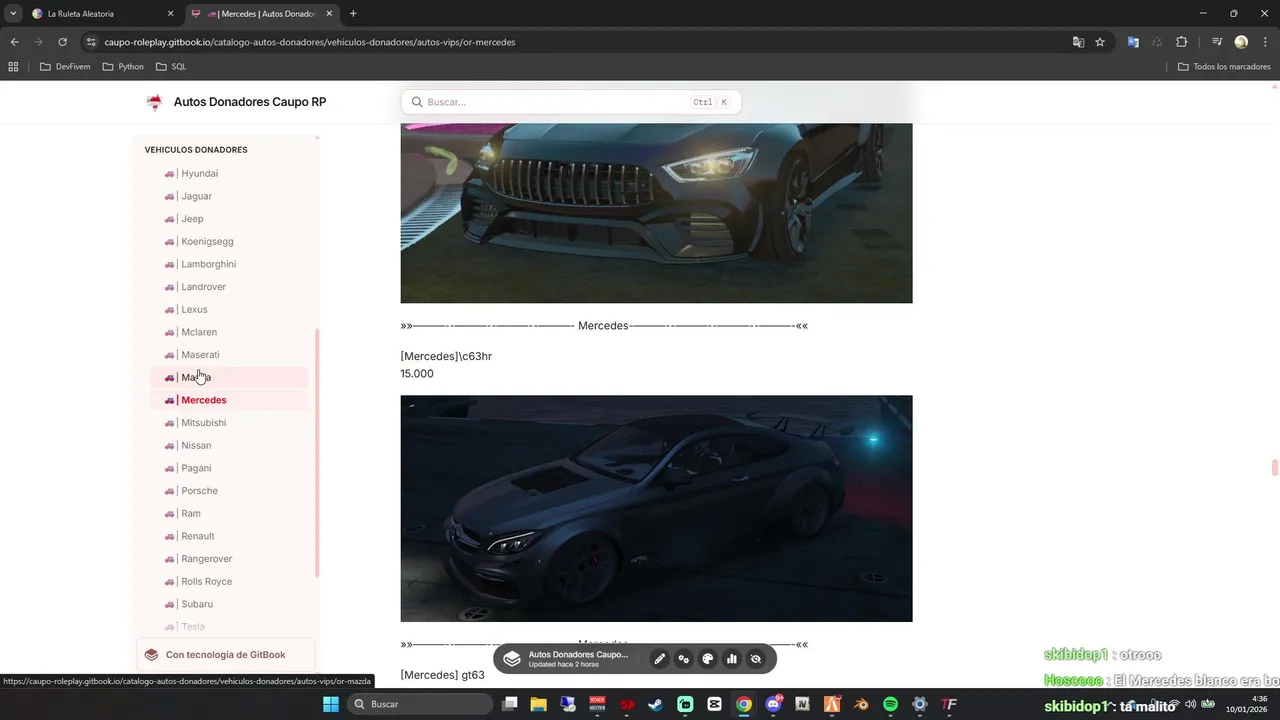Open Blender from the taskbar
The image size is (1280, 720).
click(861, 704)
